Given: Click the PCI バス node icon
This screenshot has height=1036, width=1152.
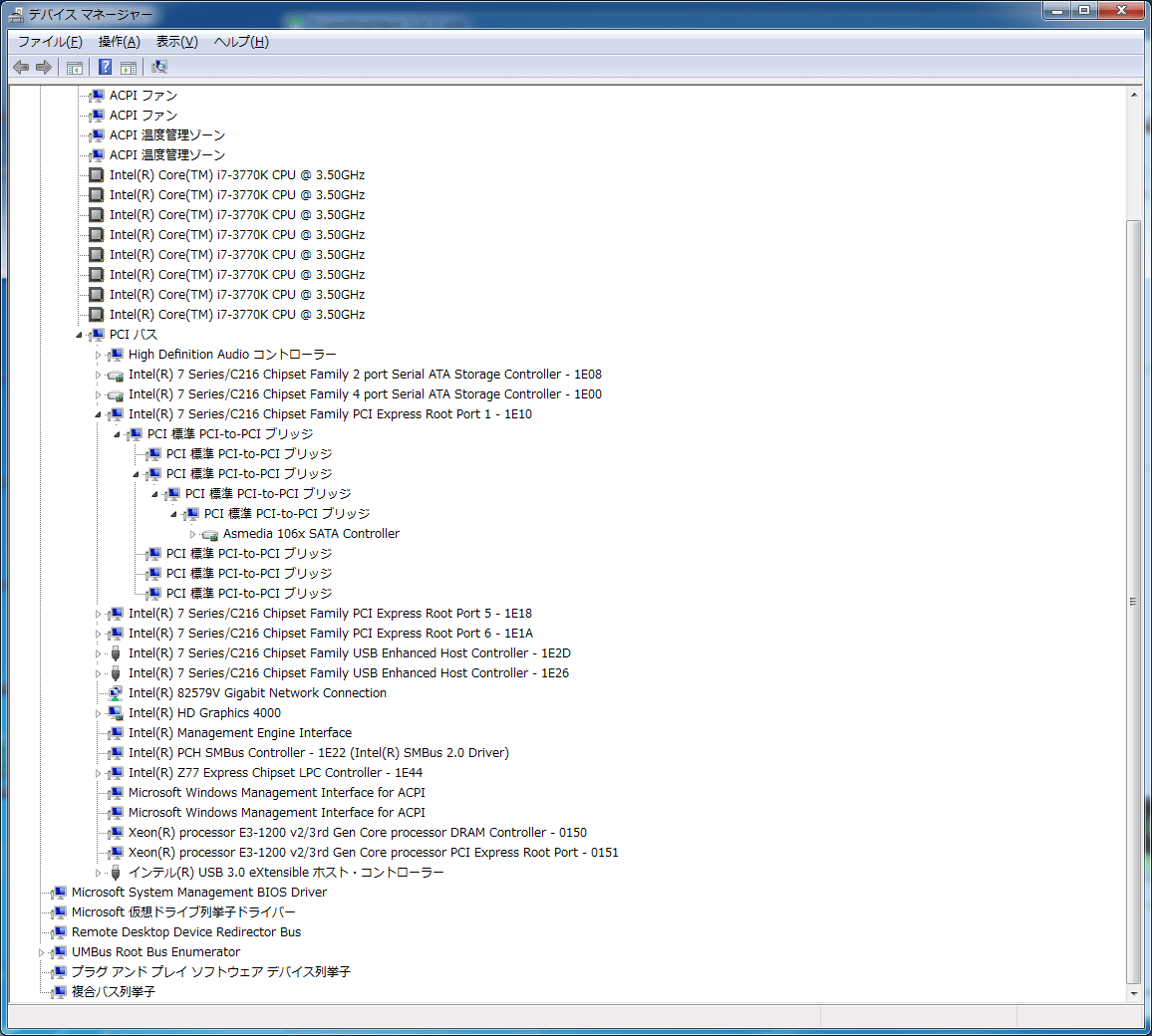Looking at the screenshot, I should click(x=97, y=335).
